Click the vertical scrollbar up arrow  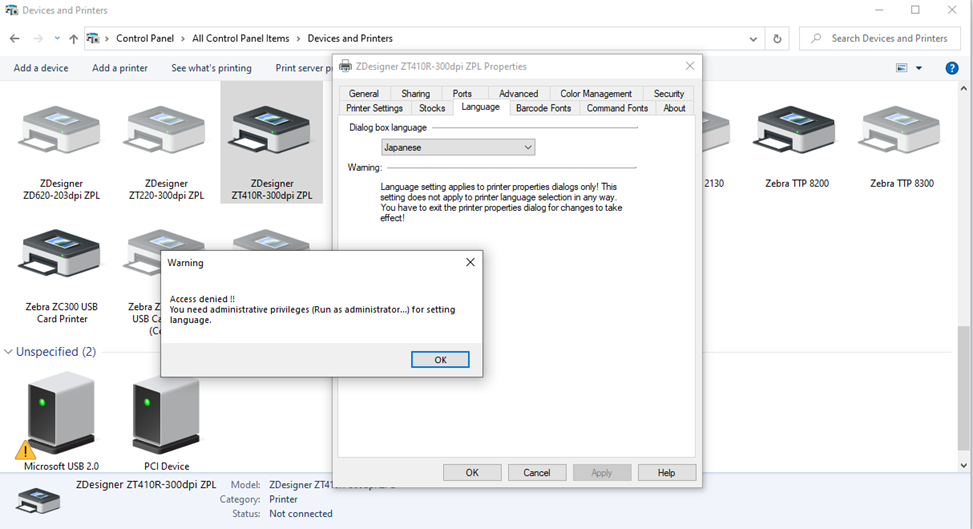click(x=963, y=88)
